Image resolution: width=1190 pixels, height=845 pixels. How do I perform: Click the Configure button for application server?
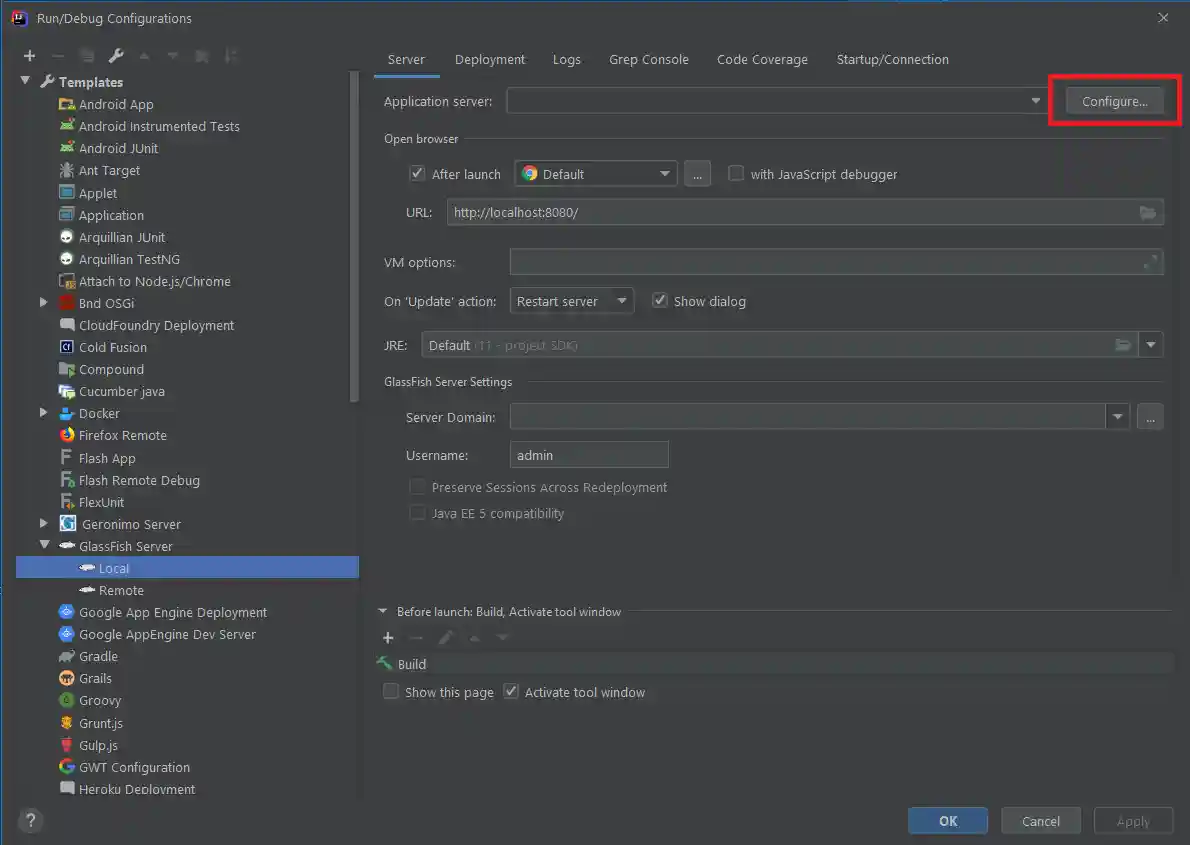[x=1114, y=100]
